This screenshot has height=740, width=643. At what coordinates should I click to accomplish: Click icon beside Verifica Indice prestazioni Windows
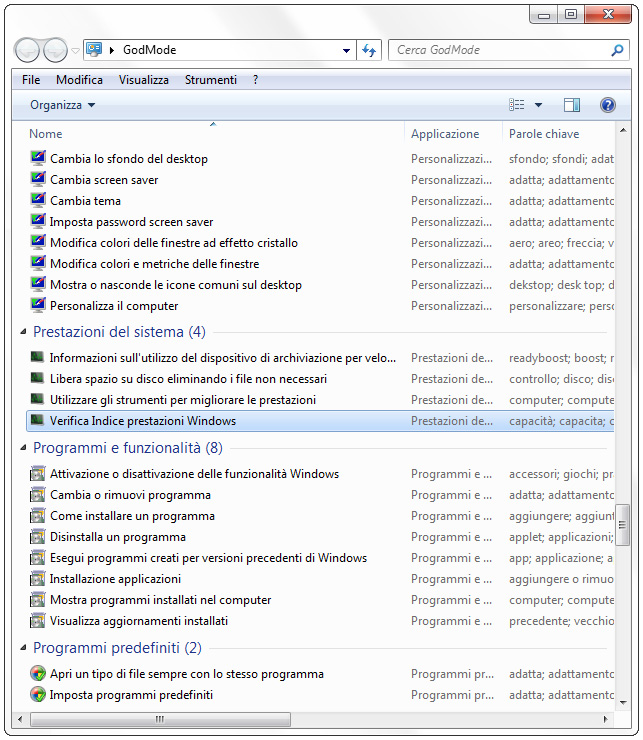[37, 420]
